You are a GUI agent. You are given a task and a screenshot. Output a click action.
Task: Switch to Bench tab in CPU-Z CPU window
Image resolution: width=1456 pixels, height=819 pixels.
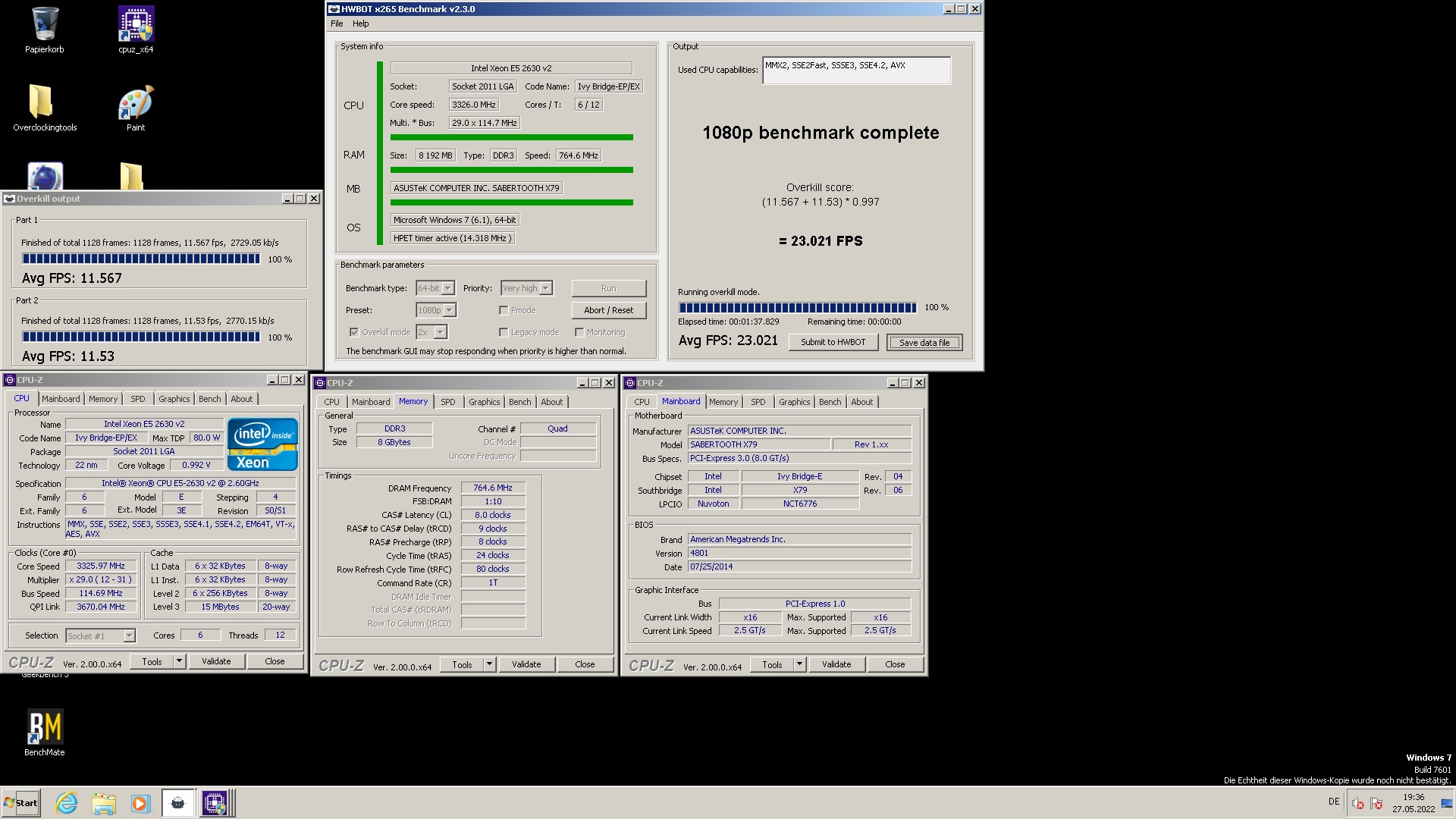click(x=210, y=399)
